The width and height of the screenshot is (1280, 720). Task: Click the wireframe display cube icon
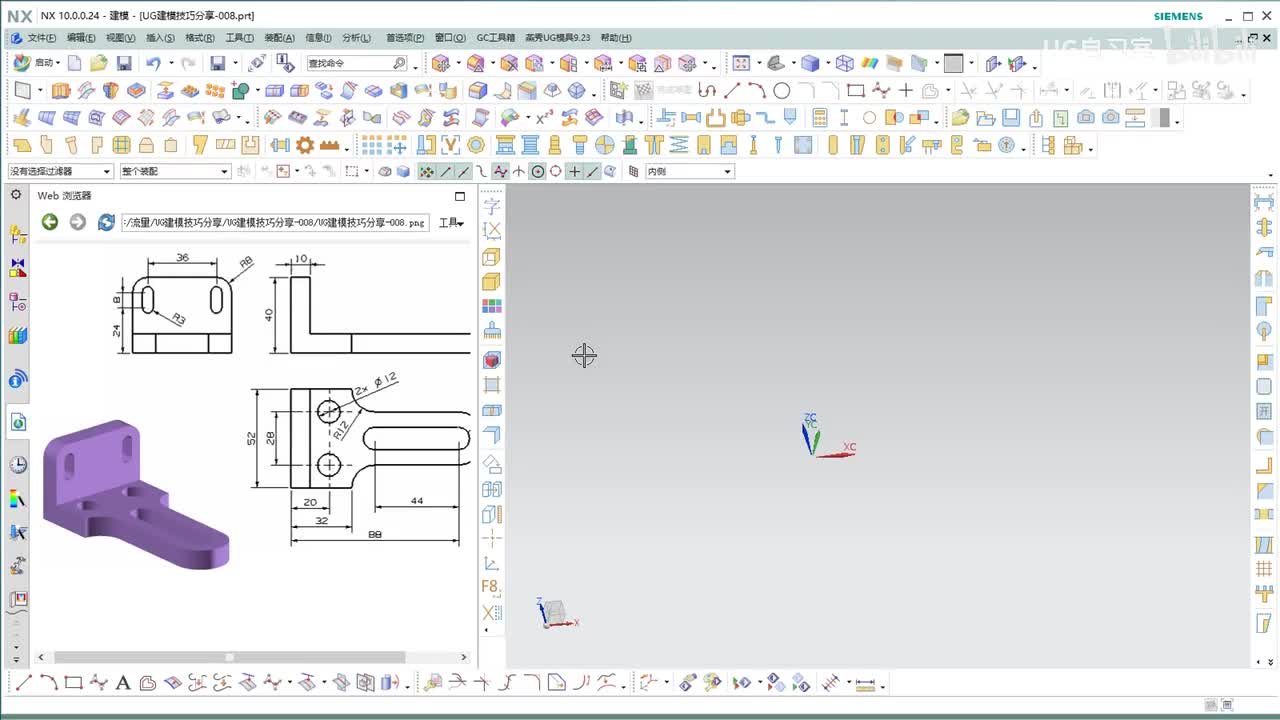click(845, 63)
